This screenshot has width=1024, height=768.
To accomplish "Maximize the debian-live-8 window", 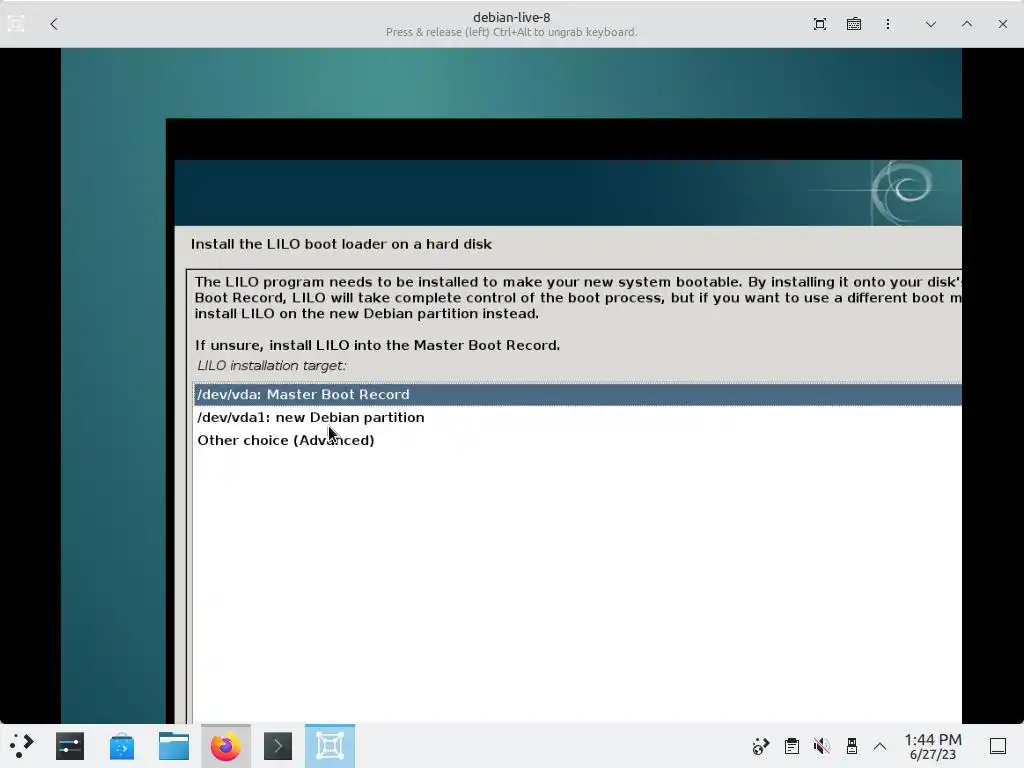I will (967, 24).
